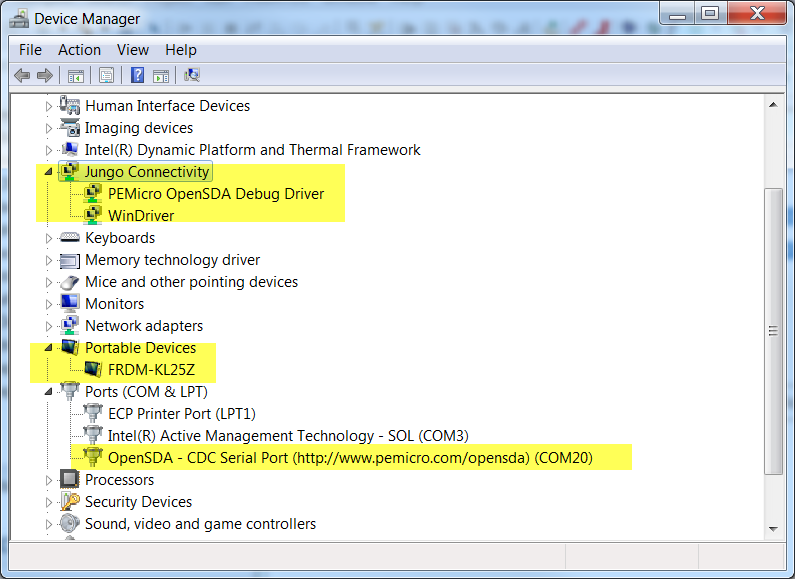Click the ECP Printer Port icon
This screenshot has width=795, height=579.
(x=92, y=413)
